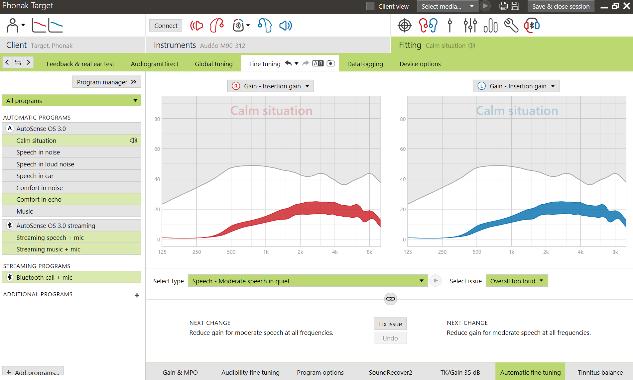This screenshot has width=633, height=380.
Task: Click the Save & close session button
Action: click(561, 6)
